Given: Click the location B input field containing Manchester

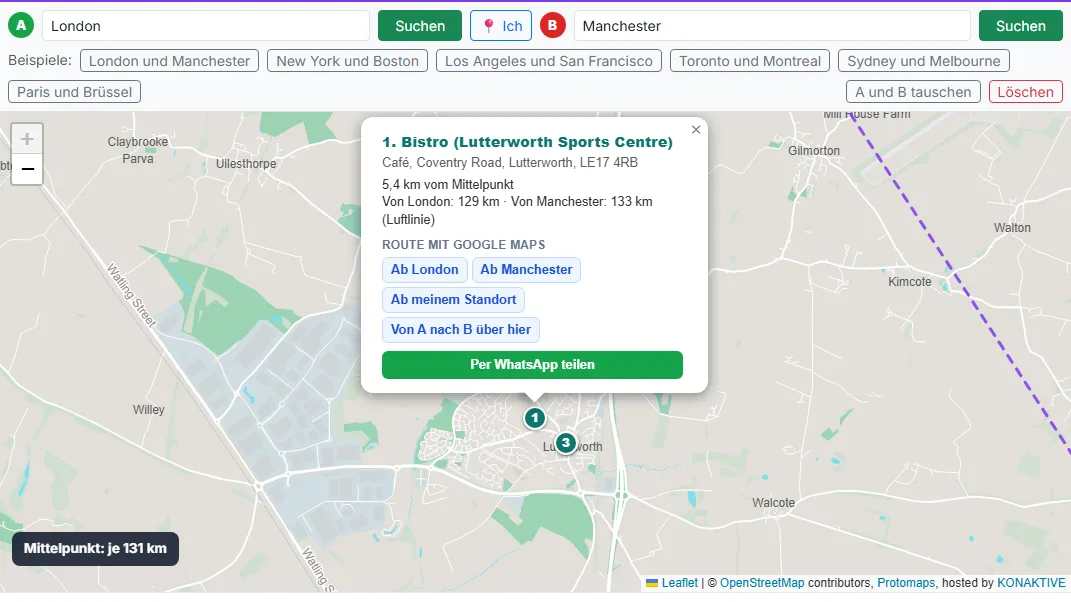Looking at the screenshot, I should (x=772, y=26).
